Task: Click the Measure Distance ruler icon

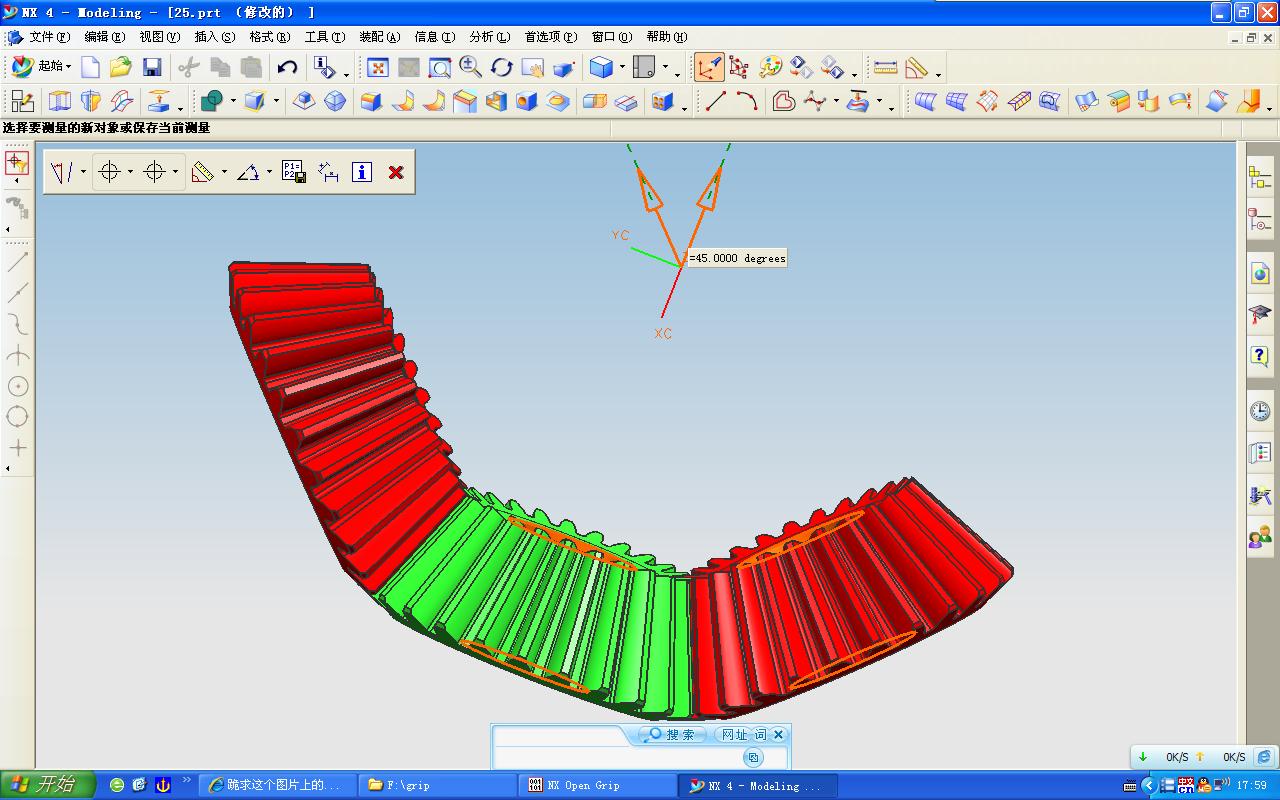Action: 886,67
